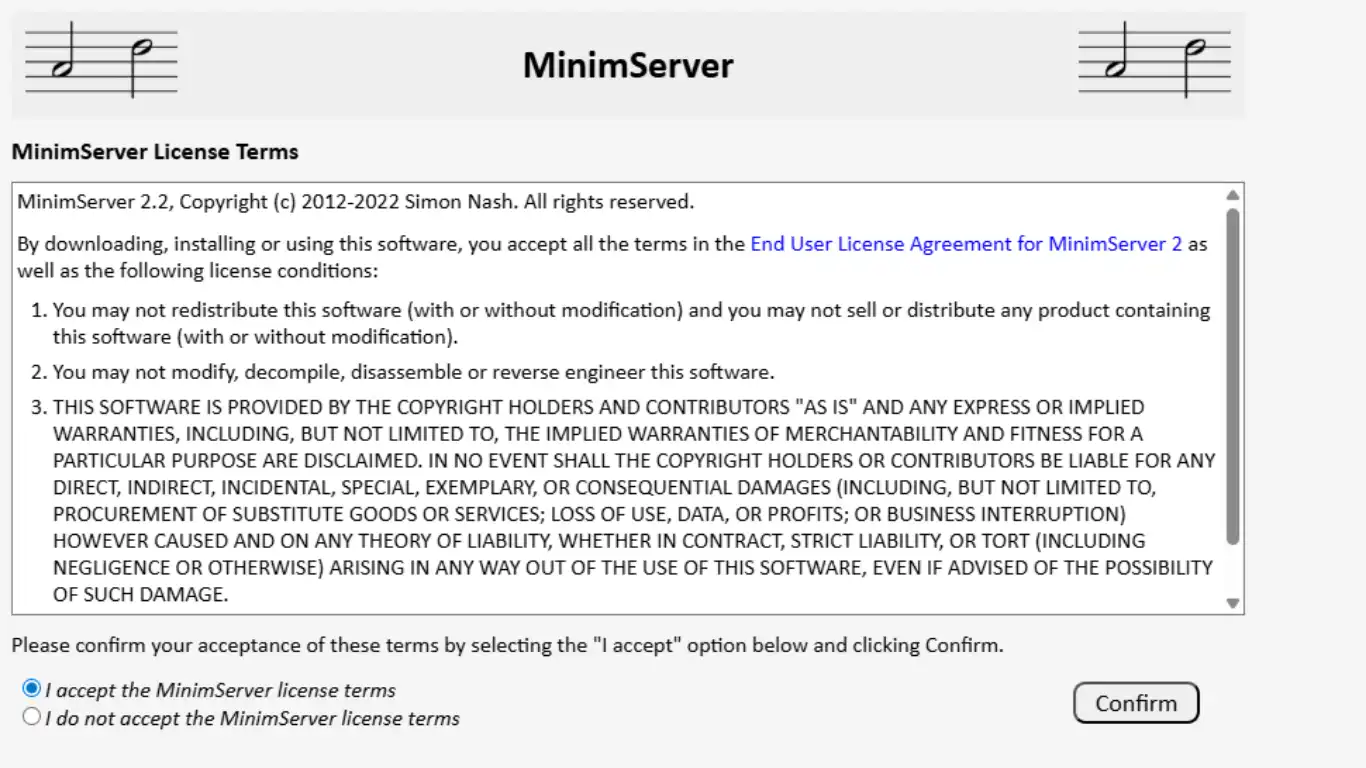The image size is (1366, 768).
Task: Click the 'I accept the MinimServer license terms' label
Action: [220, 690]
